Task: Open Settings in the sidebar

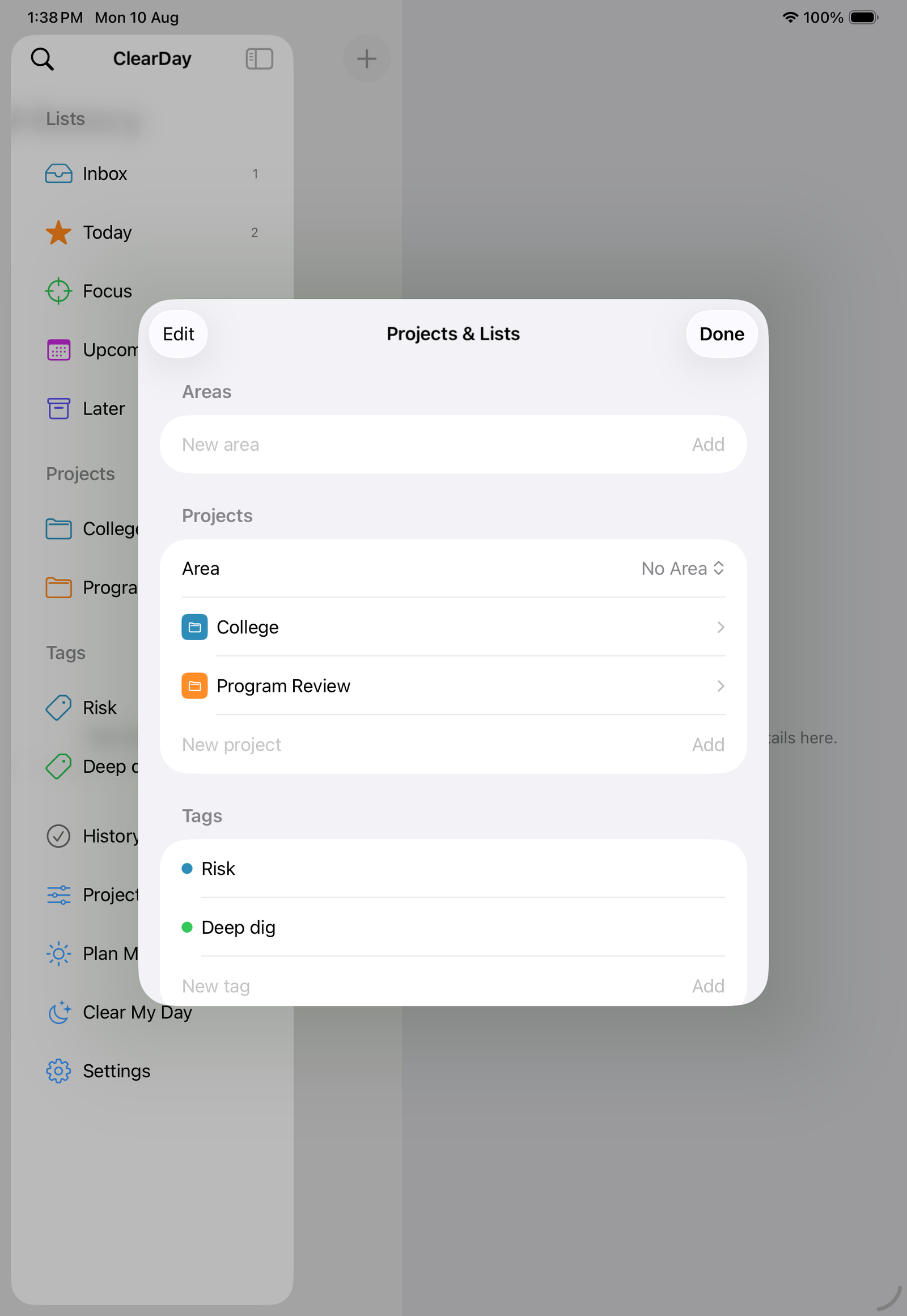Action: [152, 1071]
